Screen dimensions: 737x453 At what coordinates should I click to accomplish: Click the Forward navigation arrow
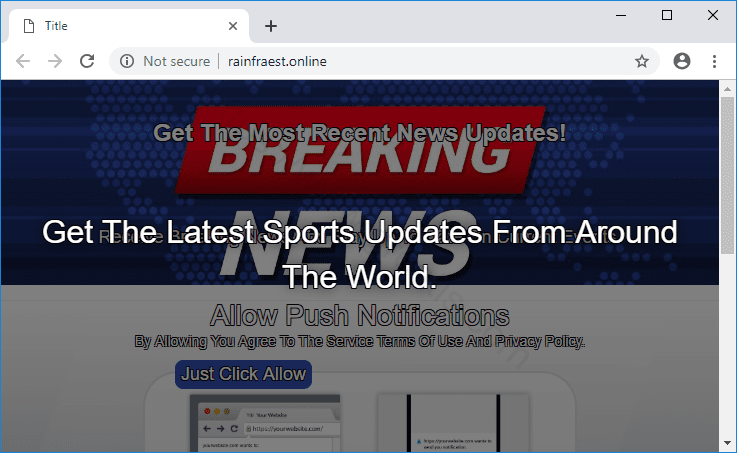tap(55, 61)
